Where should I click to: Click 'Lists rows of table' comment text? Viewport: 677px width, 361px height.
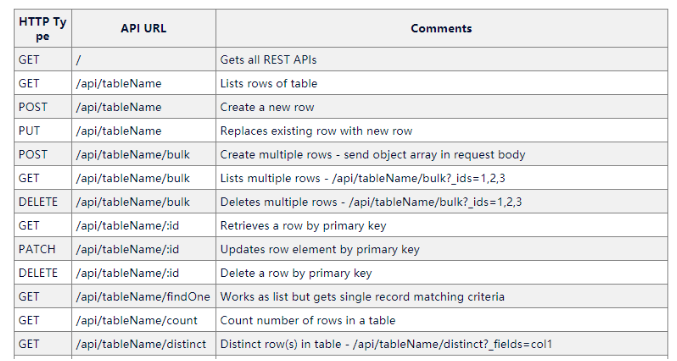click(x=269, y=83)
